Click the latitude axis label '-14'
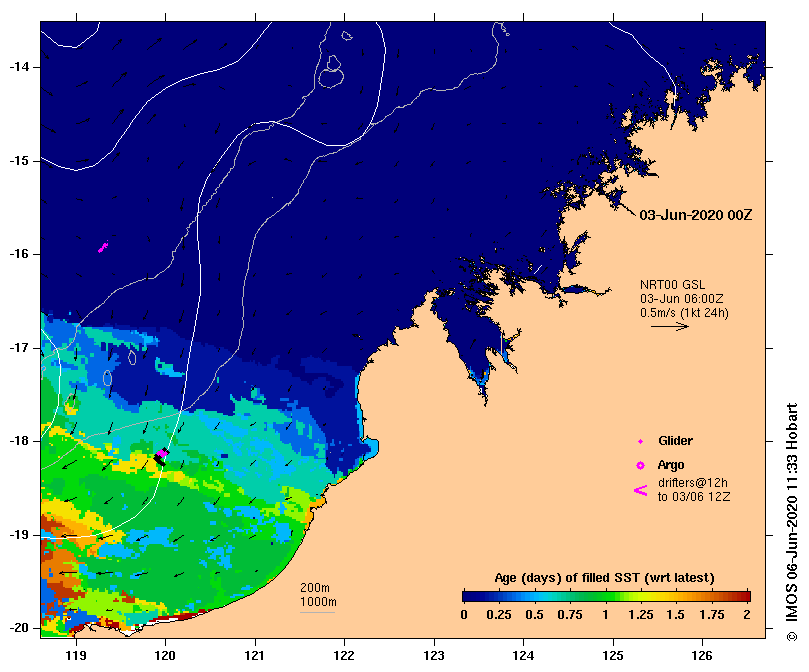Screen dimensions: 809x672 coord(19,67)
